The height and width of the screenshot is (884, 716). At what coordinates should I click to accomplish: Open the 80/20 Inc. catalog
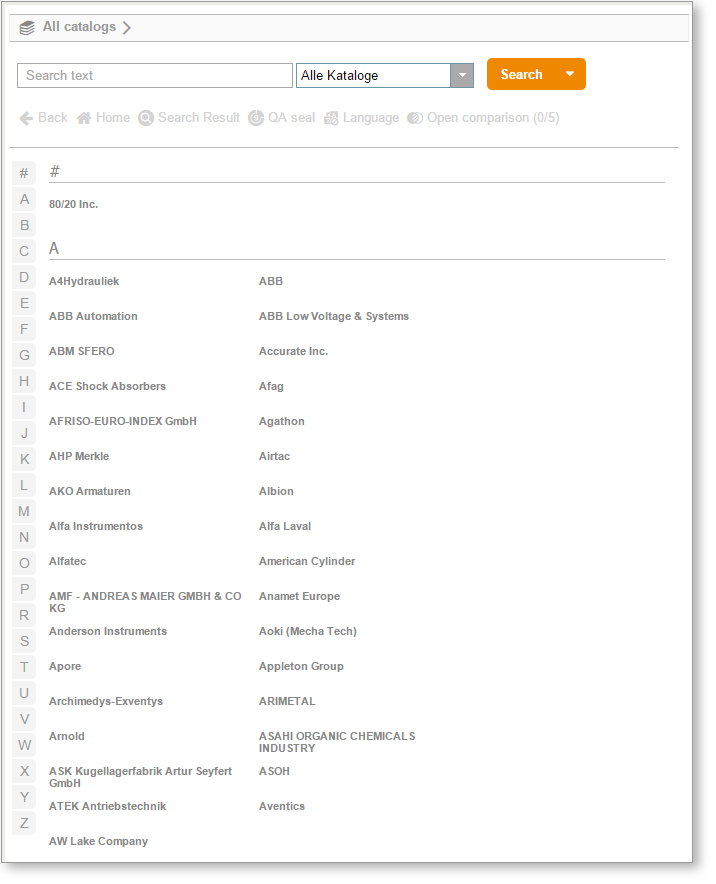[73, 204]
